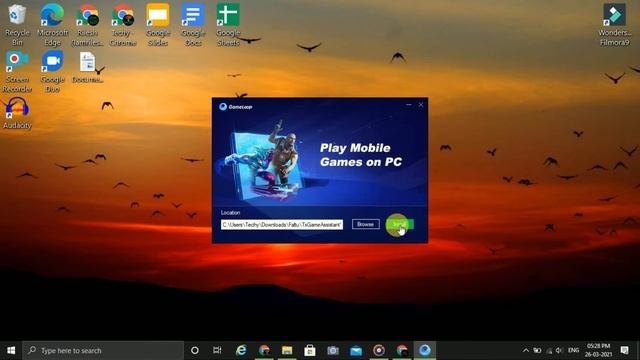This screenshot has height=360, width=640.
Task: Click the GameLoop logo in the installer title bar
Action: click(236, 107)
